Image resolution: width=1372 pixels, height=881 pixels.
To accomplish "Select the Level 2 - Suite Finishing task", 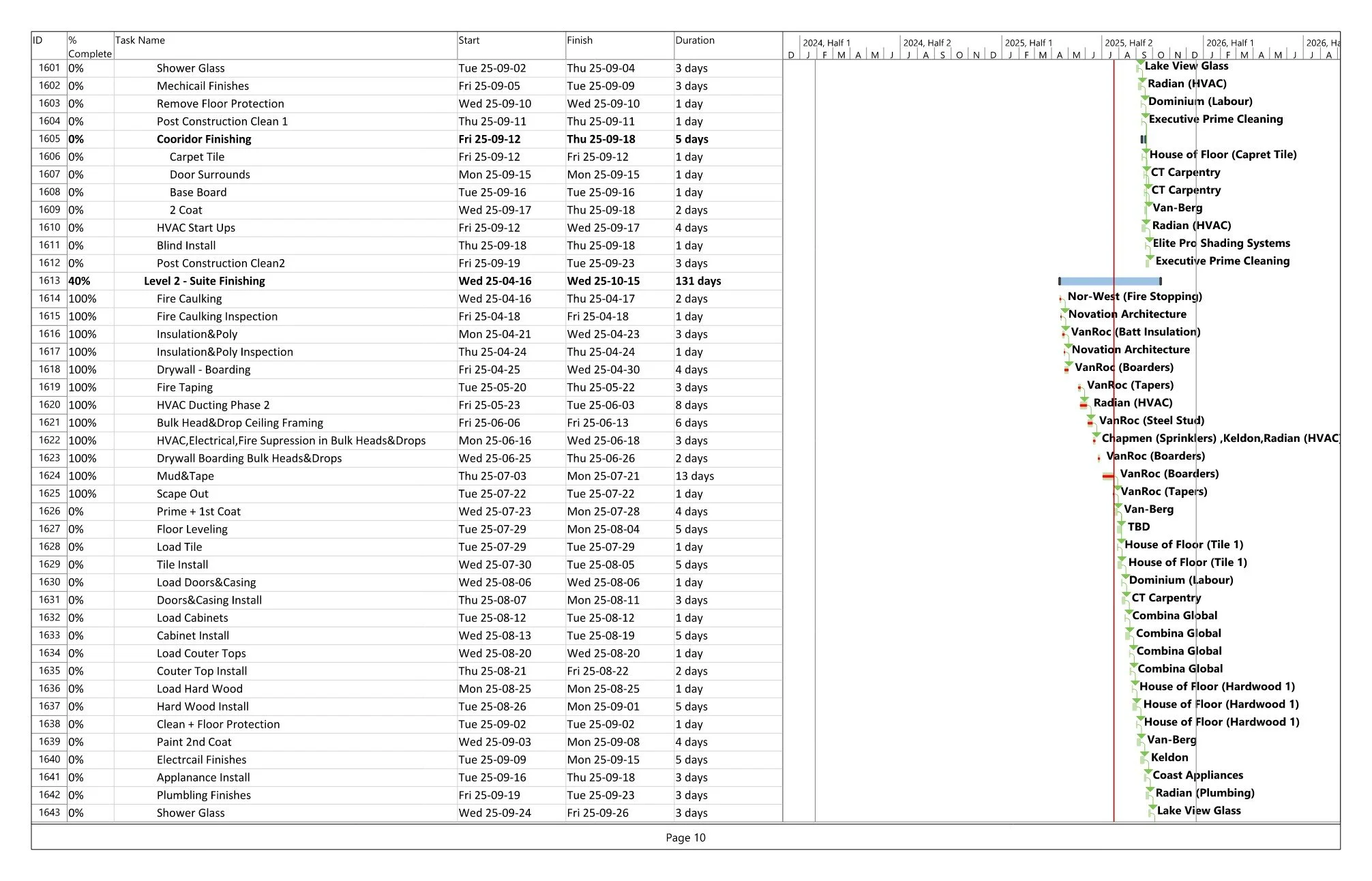I will tap(204, 281).
